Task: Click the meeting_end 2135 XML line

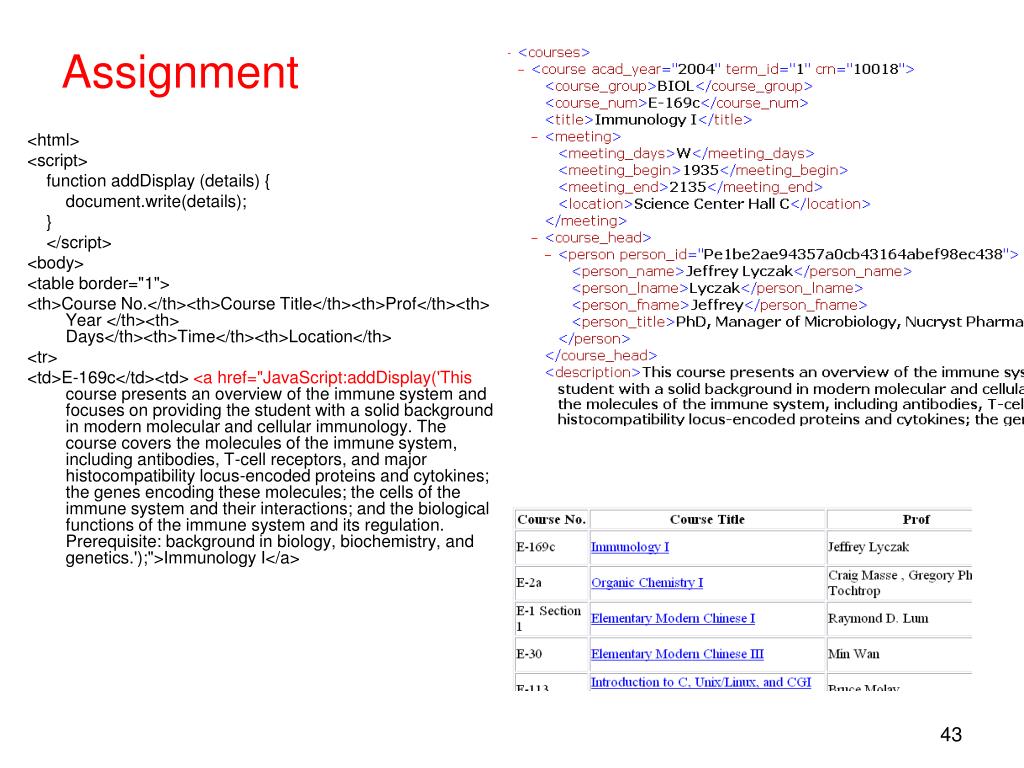Action: [690, 187]
